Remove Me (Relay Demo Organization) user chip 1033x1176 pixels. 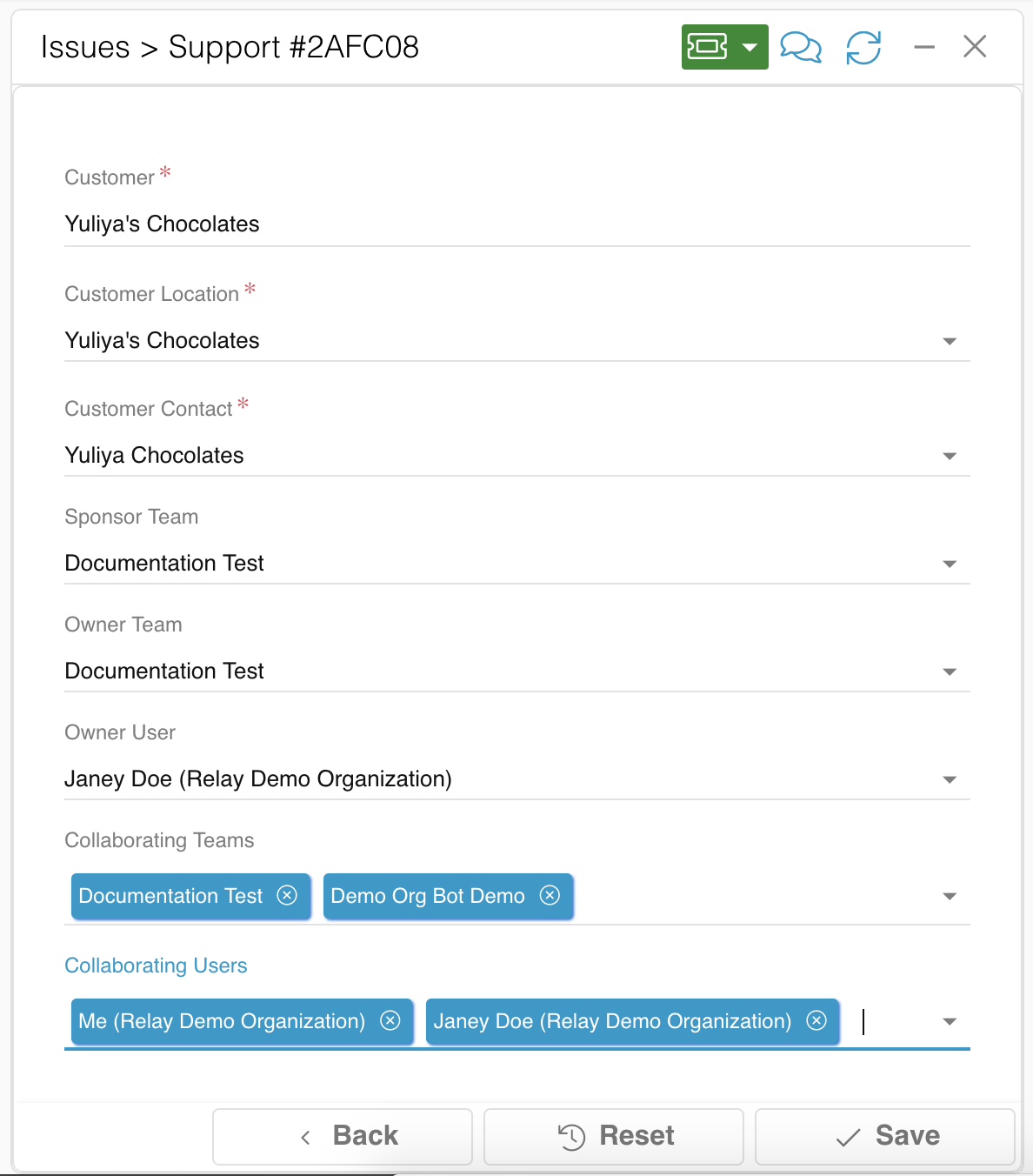(390, 1020)
